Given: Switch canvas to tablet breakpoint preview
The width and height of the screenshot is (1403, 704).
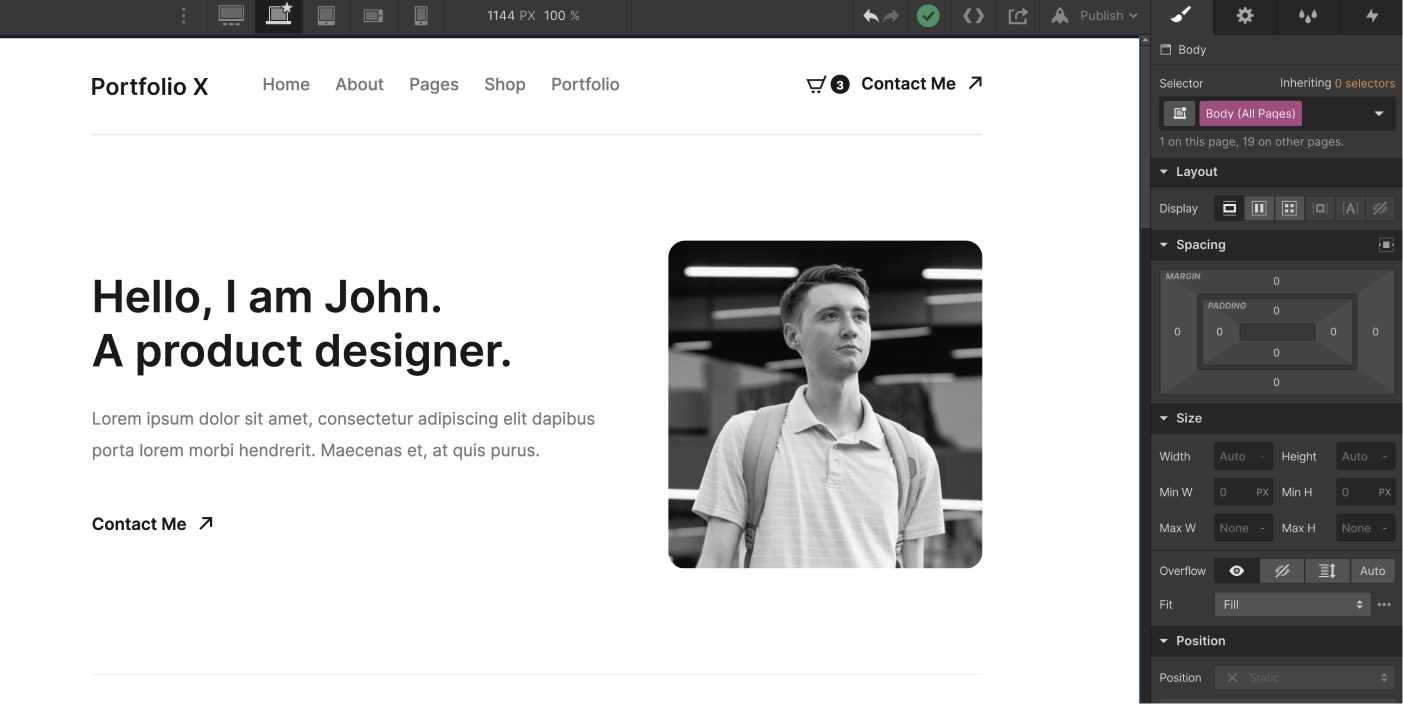Looking at the screenshot, I should click(x=326, y=16).
